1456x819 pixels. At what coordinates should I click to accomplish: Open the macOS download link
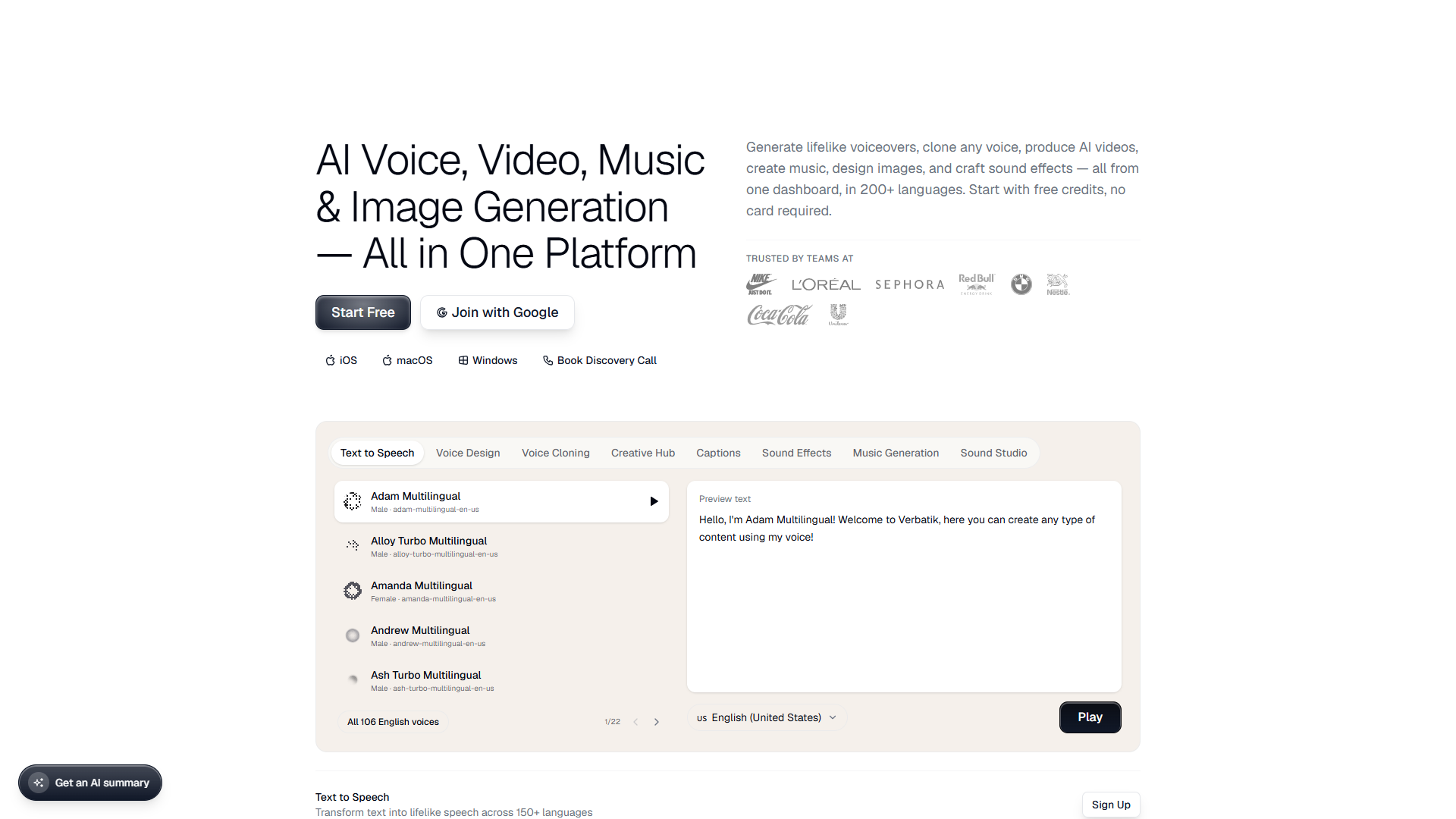pos(407,360)
